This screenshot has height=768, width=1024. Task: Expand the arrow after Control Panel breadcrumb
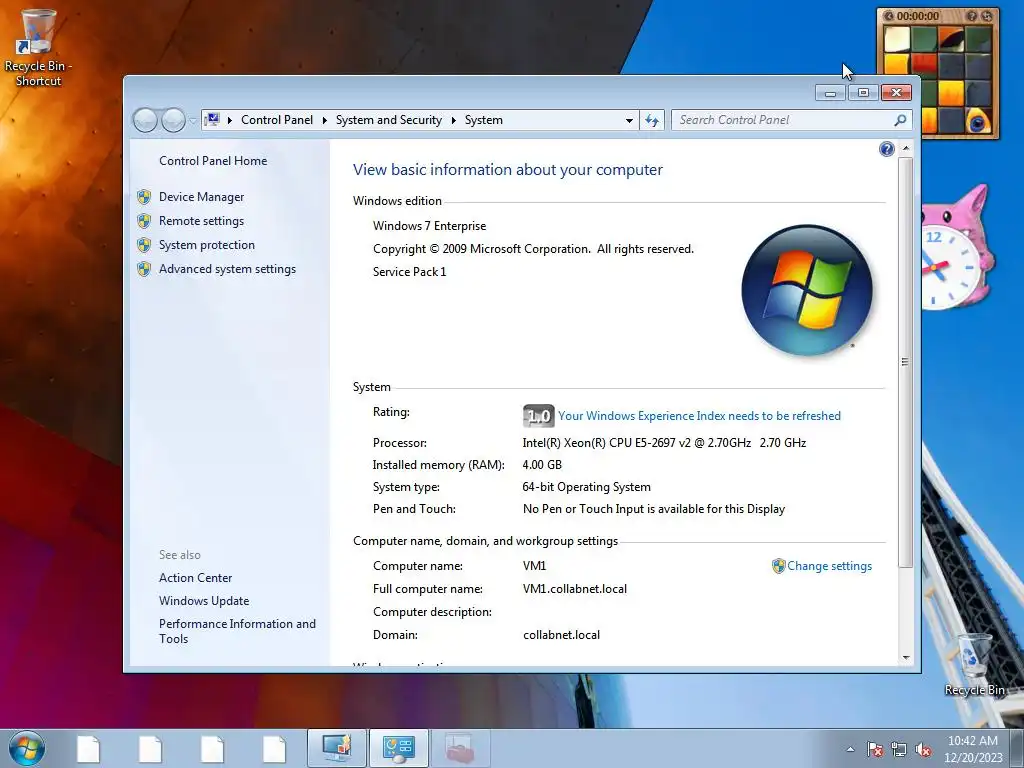325,120
